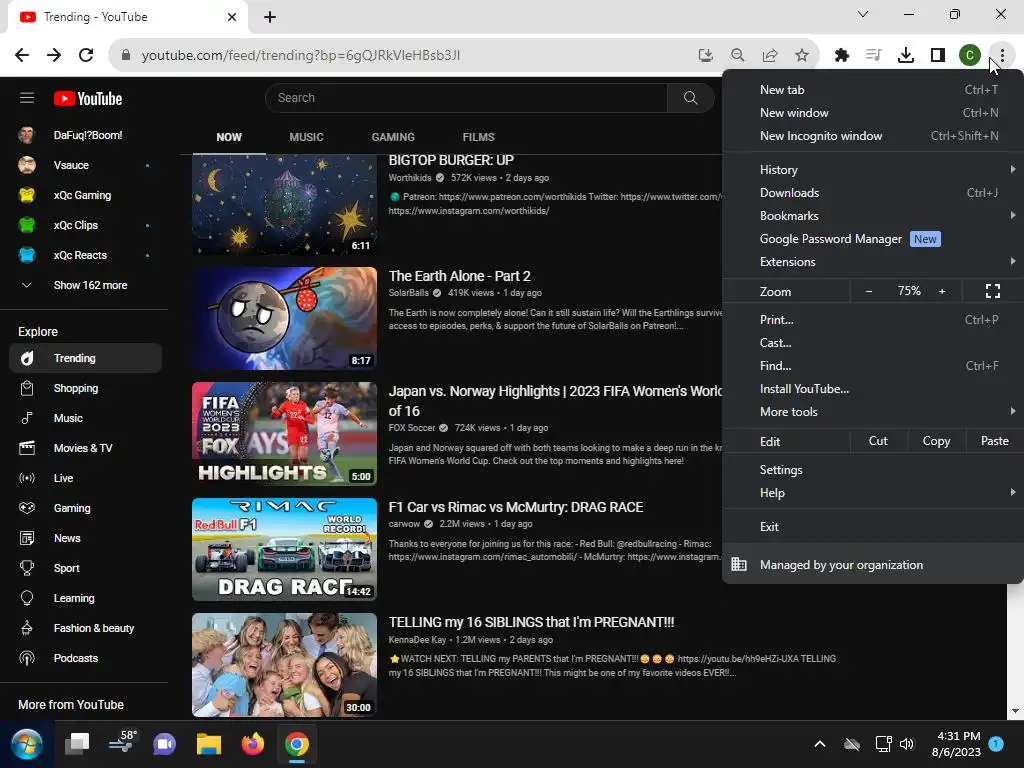Open the Vsauce subscription channel
1024x768 pixels.
pos(86,165)
